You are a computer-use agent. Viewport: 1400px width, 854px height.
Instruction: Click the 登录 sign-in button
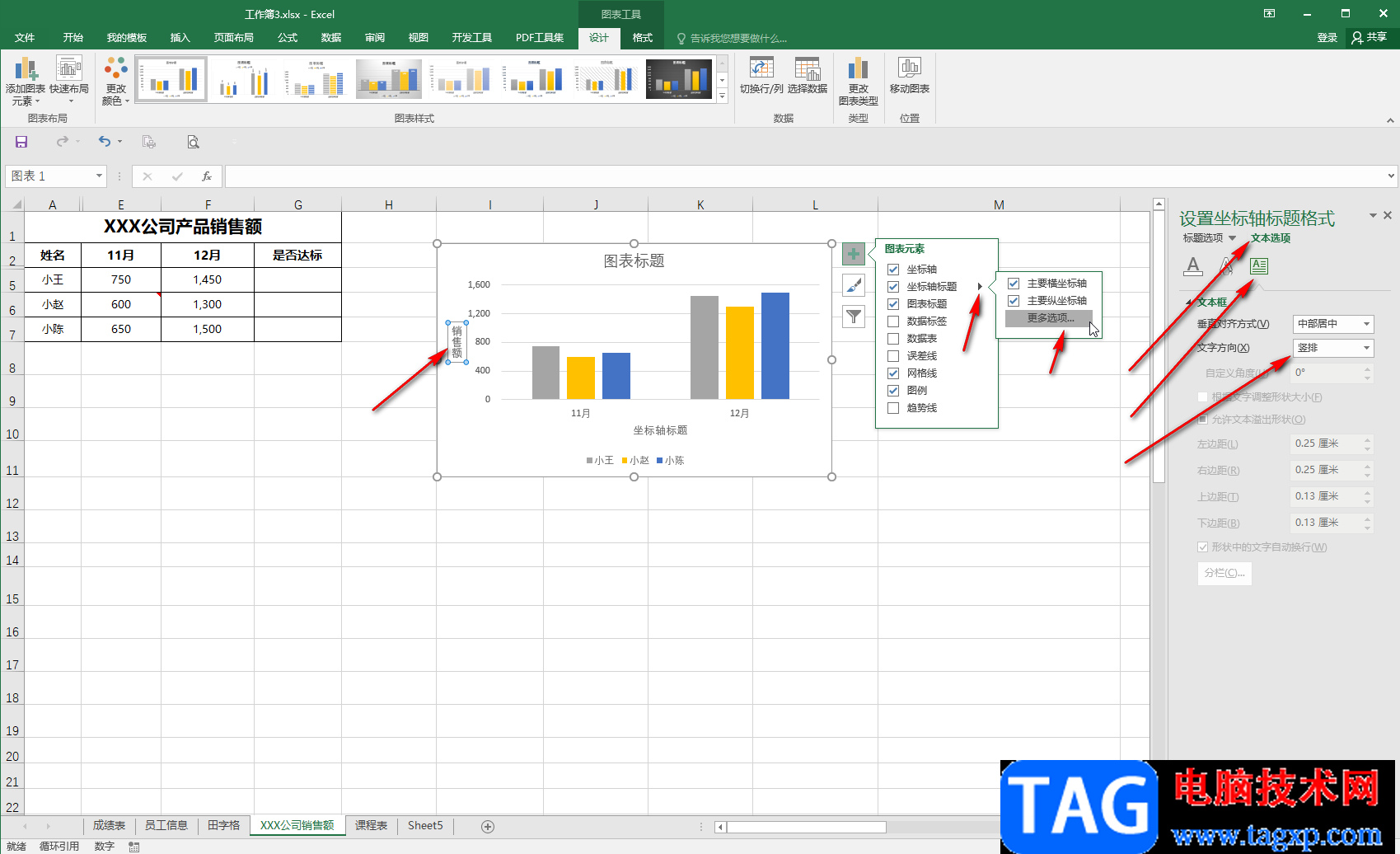(x=1327, y=38)
